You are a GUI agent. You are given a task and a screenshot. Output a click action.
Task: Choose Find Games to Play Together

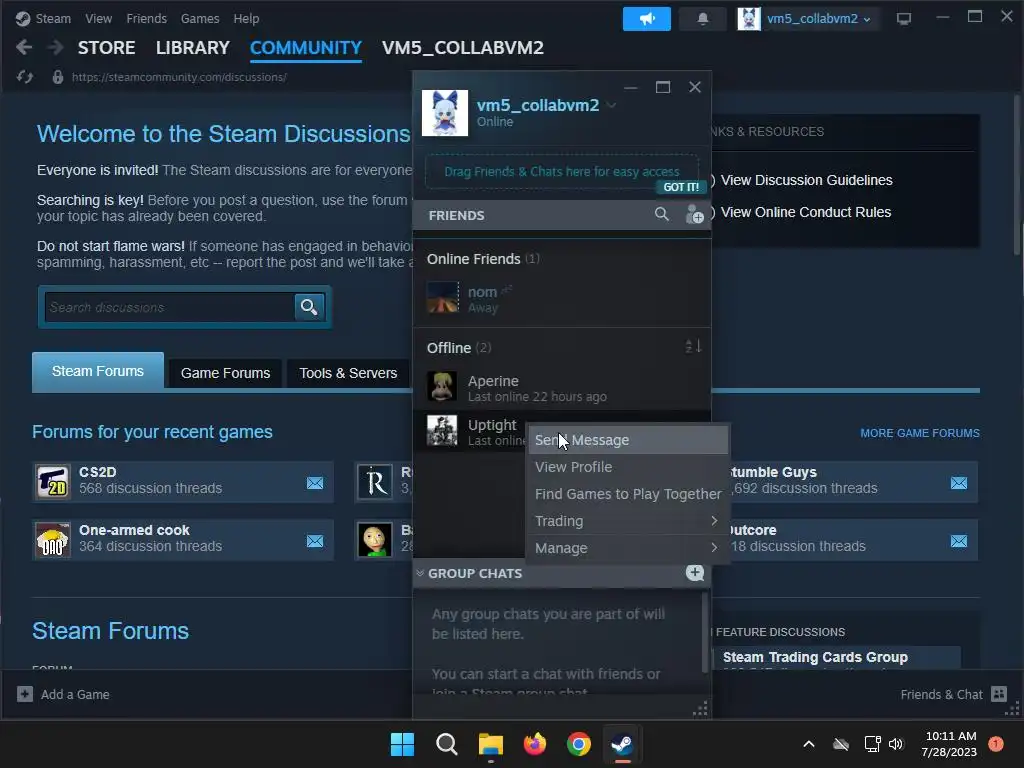(x=627, y=494)
